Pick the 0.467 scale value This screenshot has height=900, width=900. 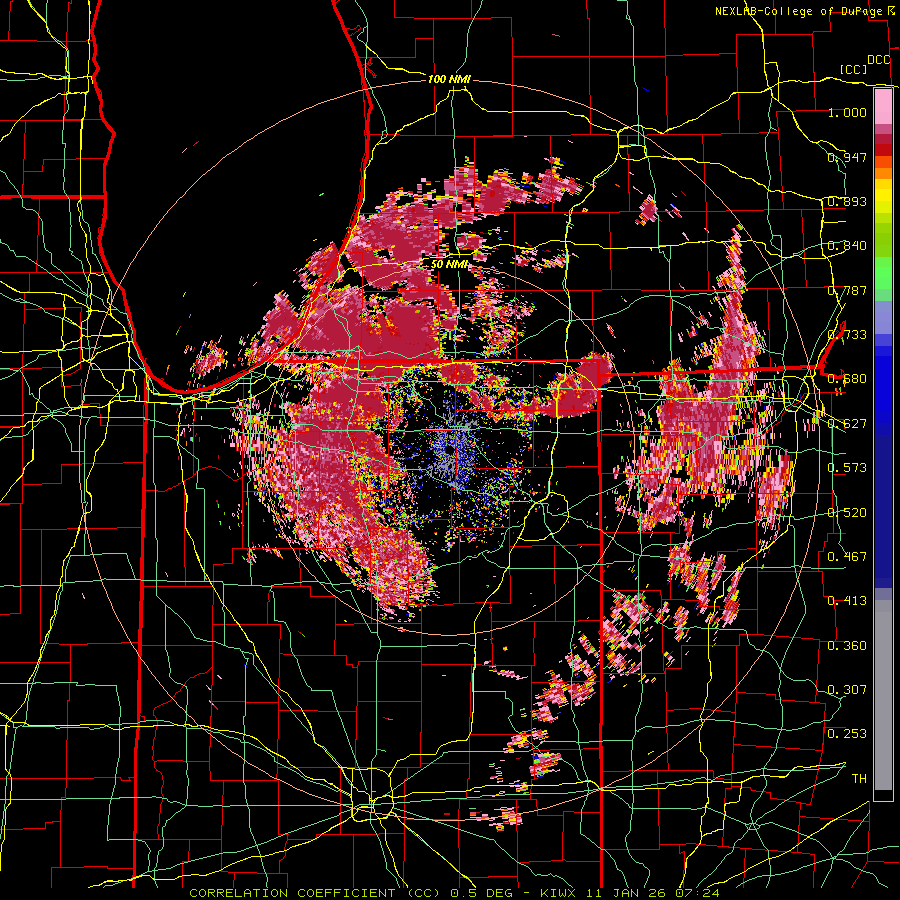(x=847, y=557)
